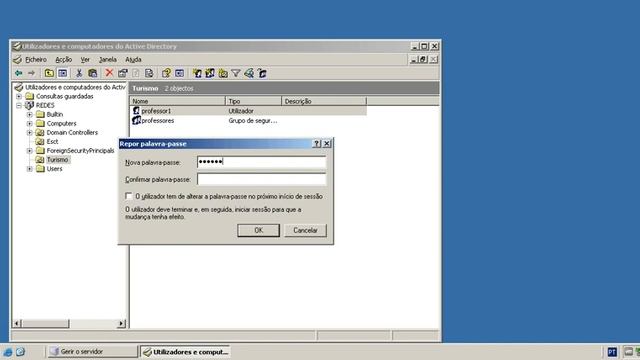Click the Forward arrow toolbar icon
Screen dimensions: 640x360
click(x=31, y=73)
